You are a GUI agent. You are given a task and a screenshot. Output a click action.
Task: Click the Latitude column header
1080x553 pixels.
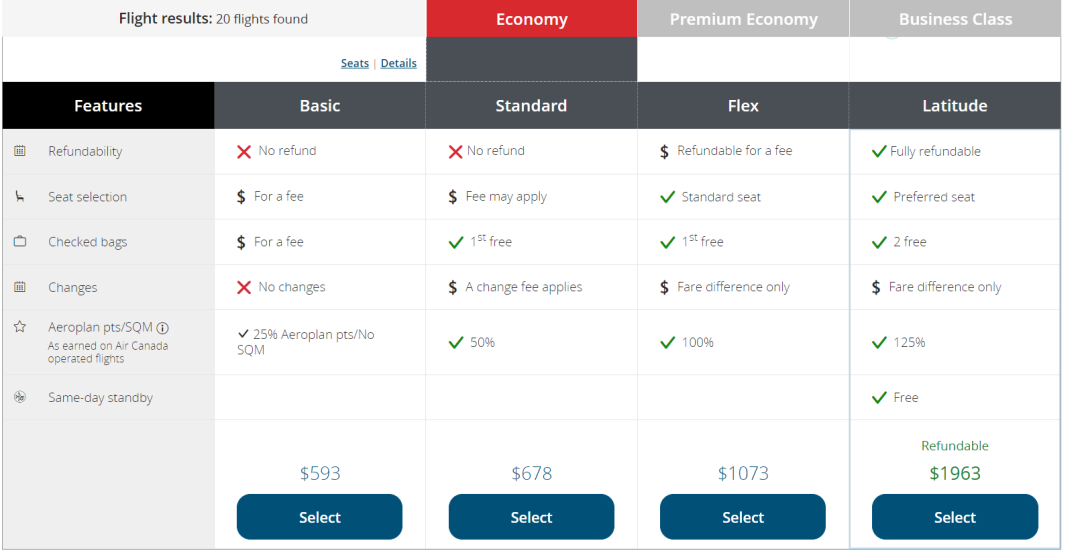click(x=955, y=105)
